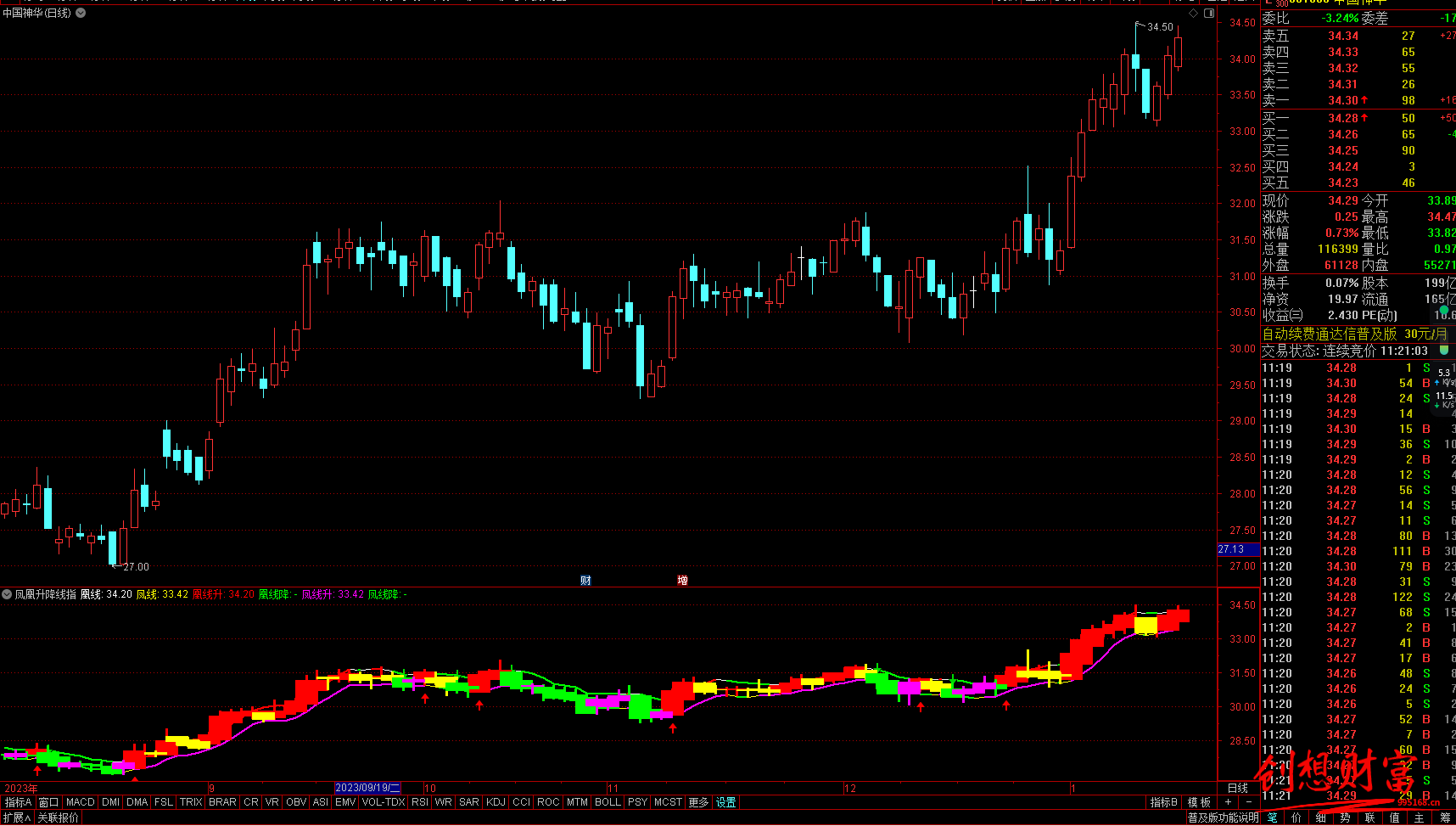This screenshot has height=826, width=1456.
Task: Open the 更多 indicators list
Action: coord(698,802)
